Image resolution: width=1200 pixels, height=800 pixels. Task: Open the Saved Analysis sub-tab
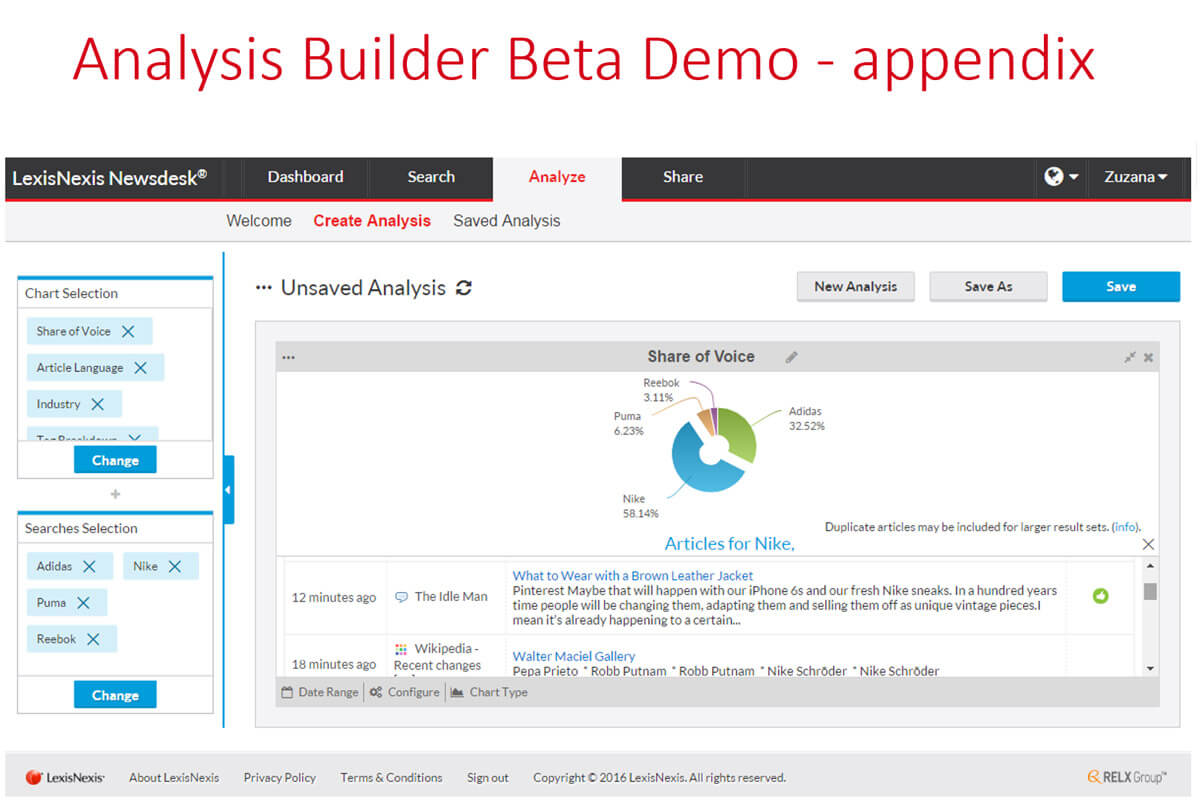507,221
